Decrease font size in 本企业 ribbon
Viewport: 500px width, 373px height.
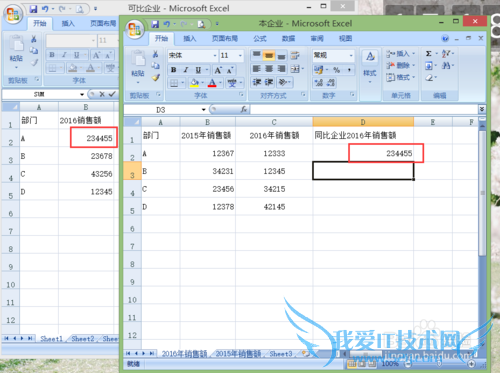(230, 70)
